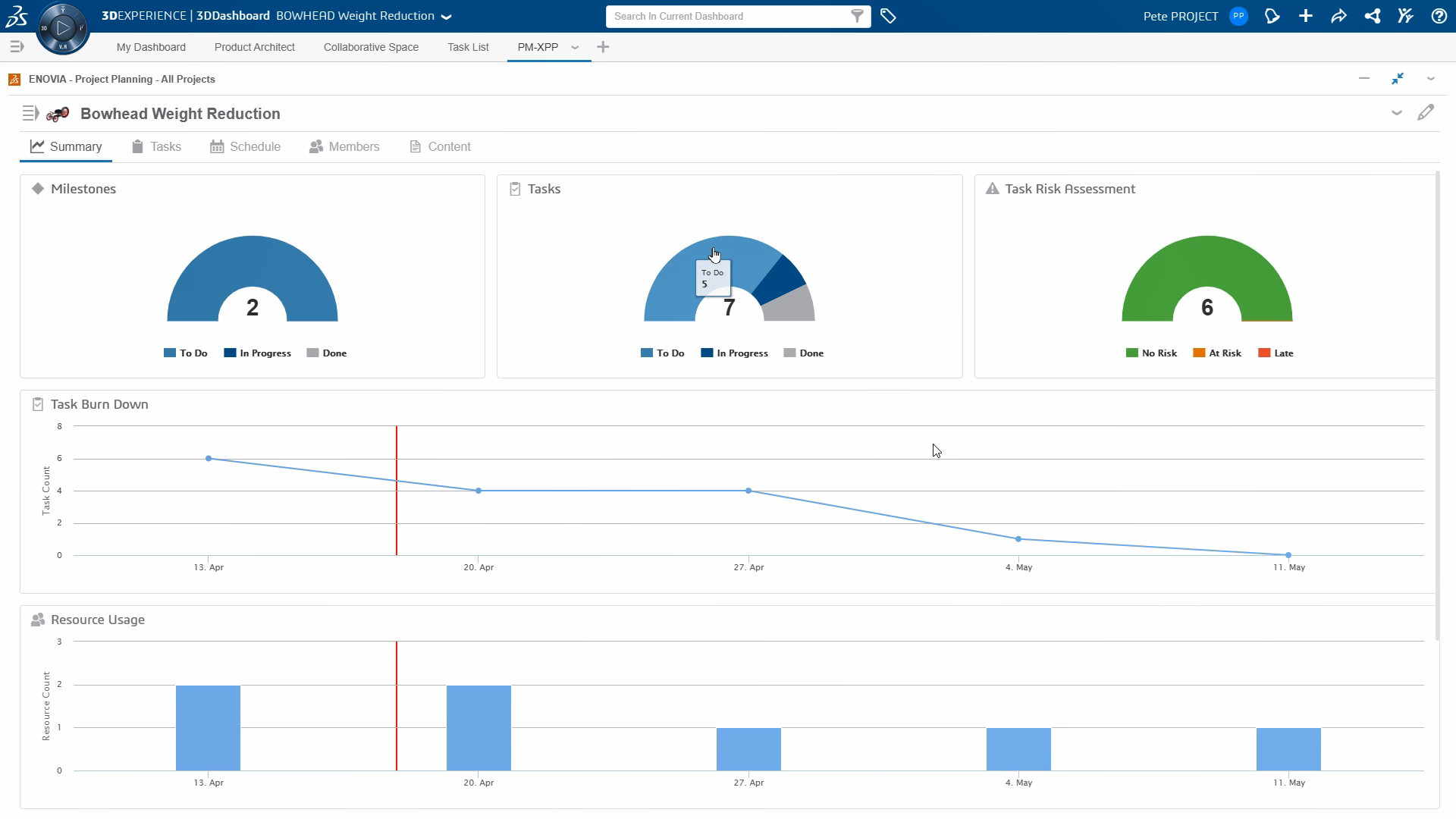
Task: Open the PM-XPP tab dropdown chevron
Action: pyautogui.click(x=575, y=47)
